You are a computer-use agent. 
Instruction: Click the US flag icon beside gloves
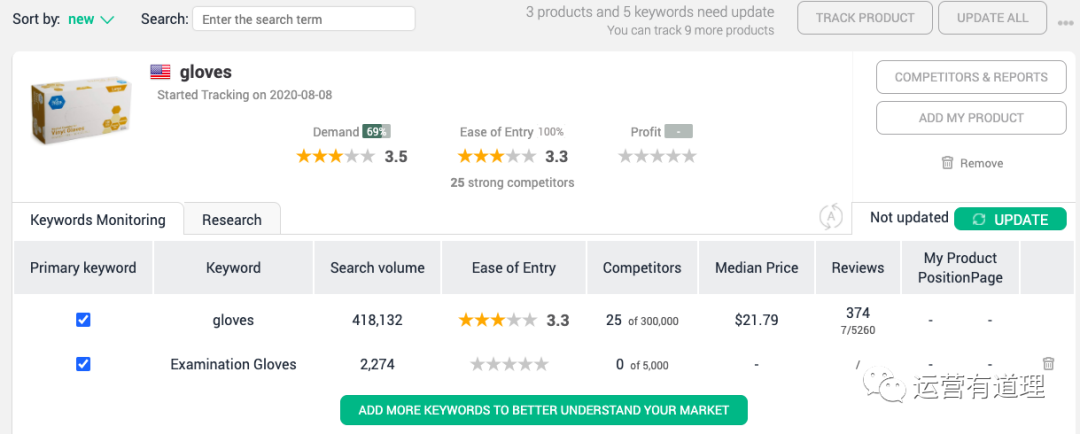(x=160, y=72)
